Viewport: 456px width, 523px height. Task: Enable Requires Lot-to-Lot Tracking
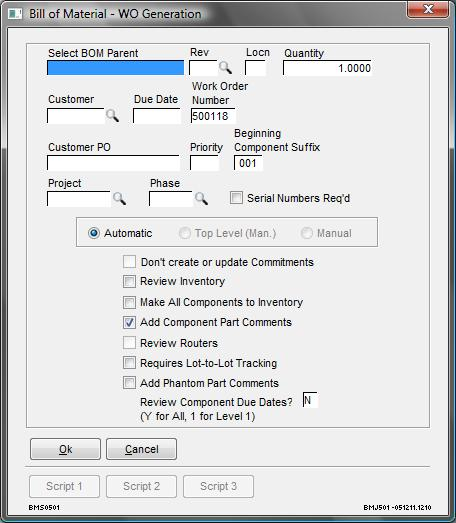(x=129, y=363)
